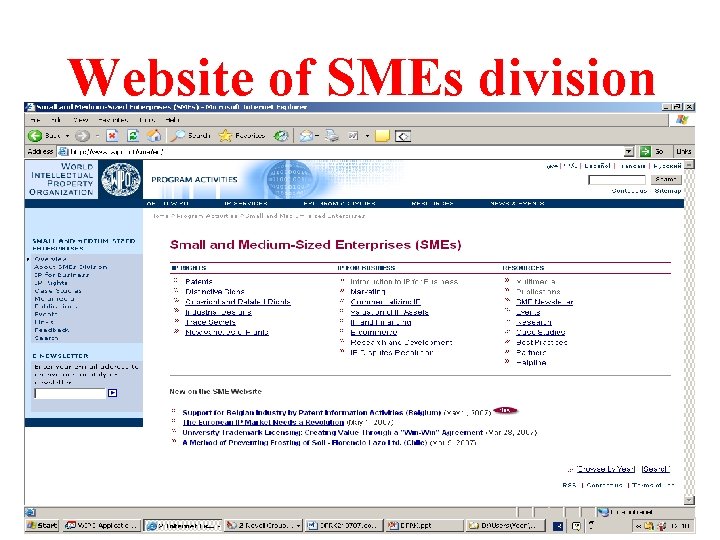Click the Browse by Year link
This screenshot has width=720, height=540.
606,469
